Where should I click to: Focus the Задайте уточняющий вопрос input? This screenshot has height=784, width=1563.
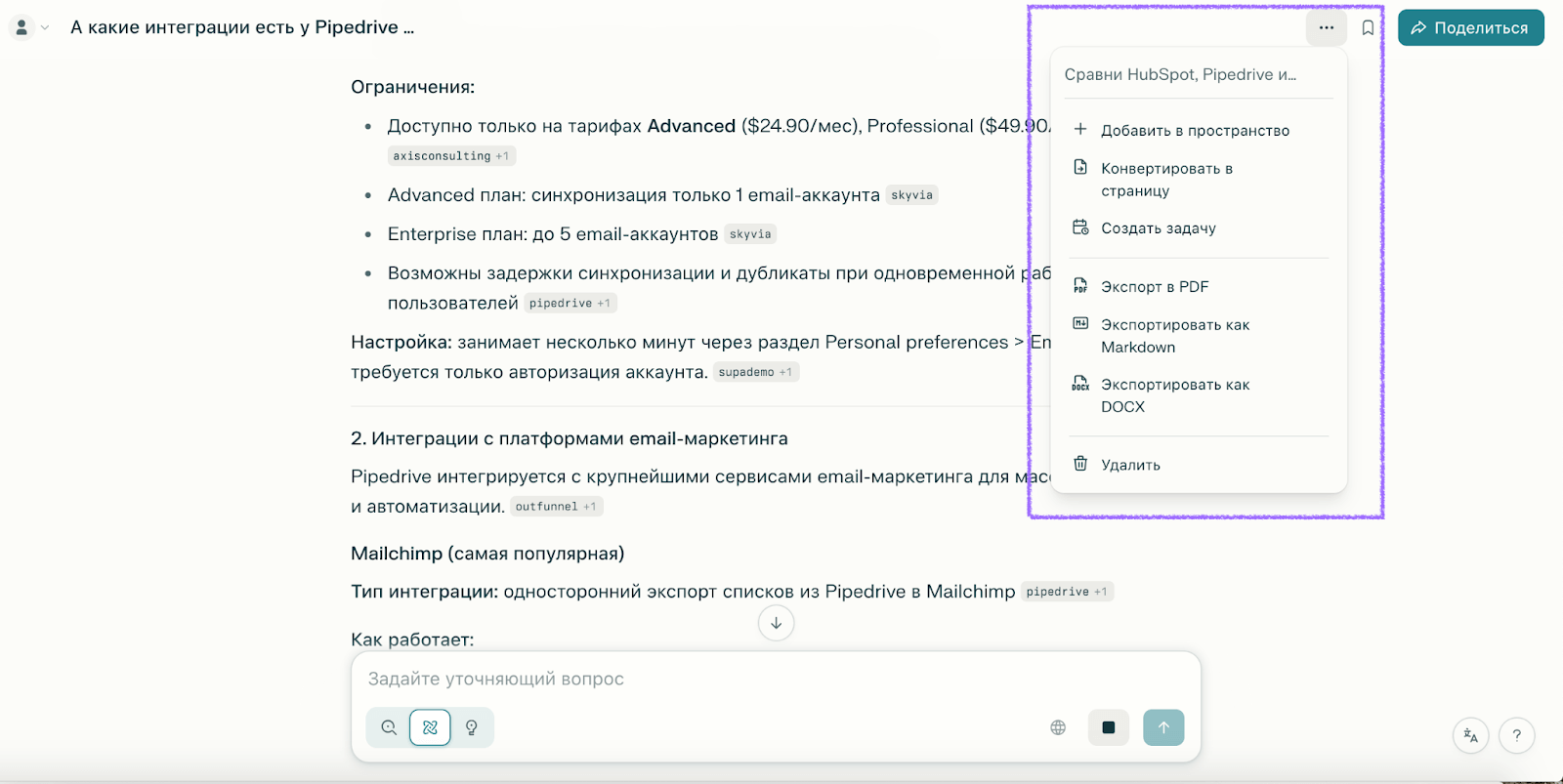[776, 679]
